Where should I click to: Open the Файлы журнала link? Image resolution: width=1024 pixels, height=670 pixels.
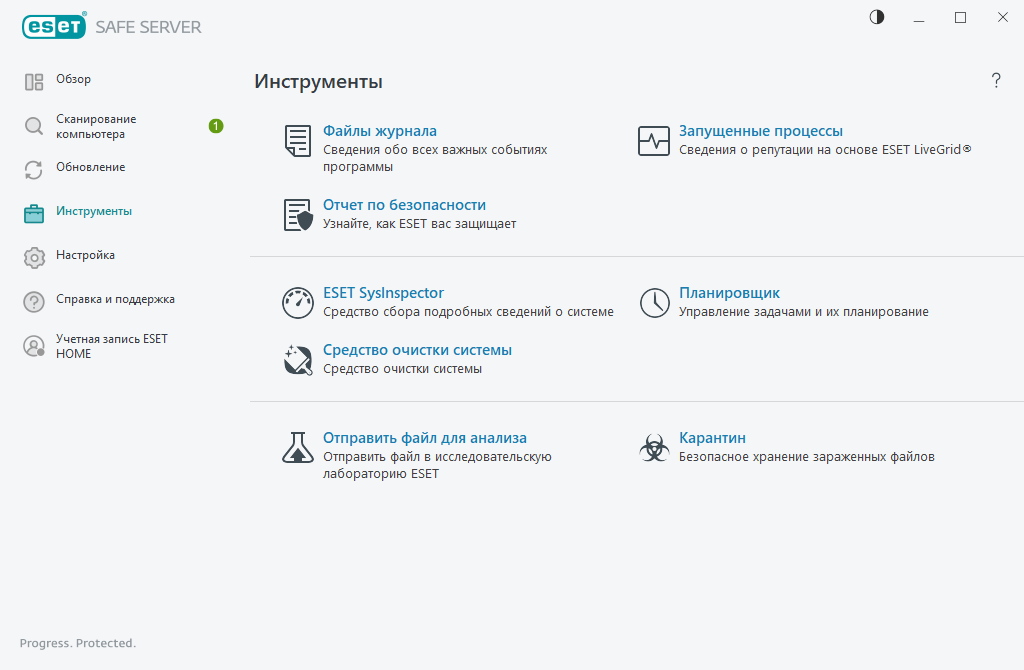(379, 131)
